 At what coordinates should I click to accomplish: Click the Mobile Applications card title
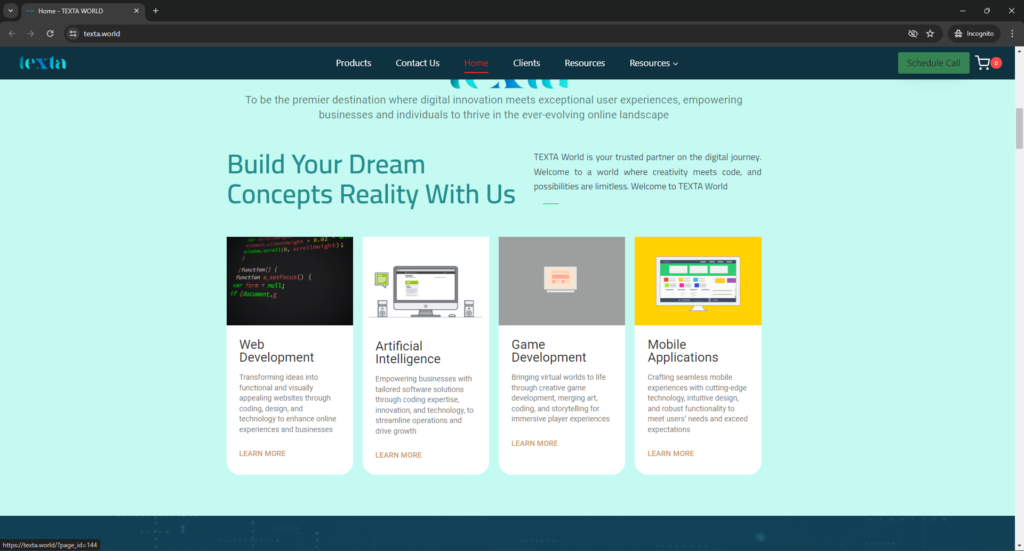point(682,351)
